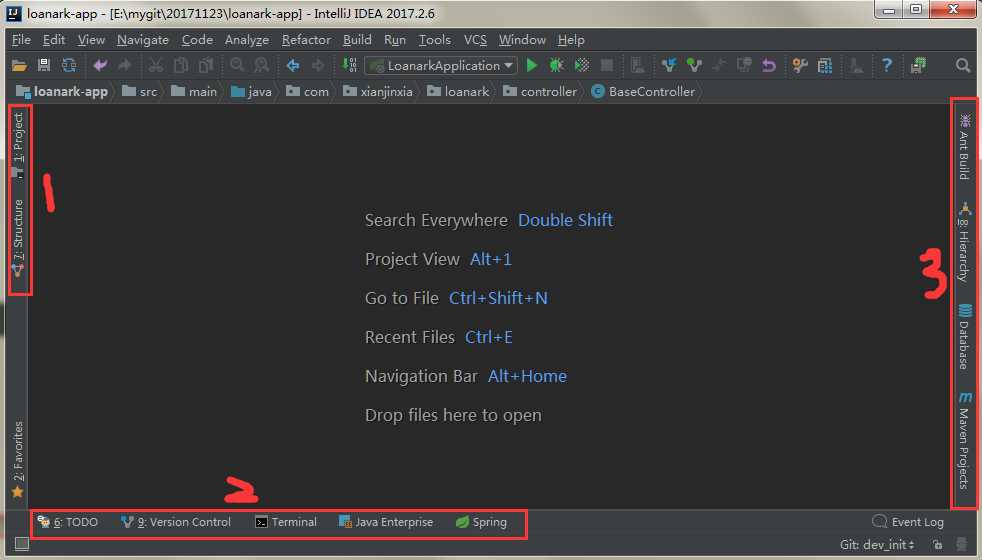Click the Redo arrow toolbar icon
Image resolution: width=982 pixels, height=560 pixels.
125,65
